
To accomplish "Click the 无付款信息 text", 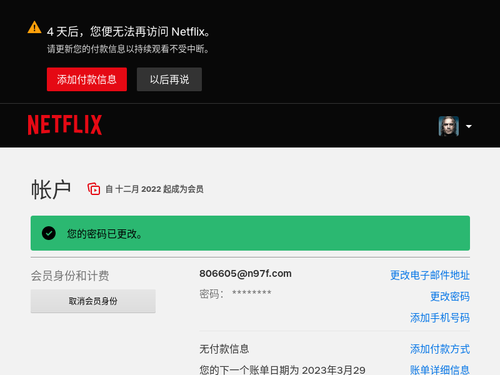I will [x=224, y=349].
